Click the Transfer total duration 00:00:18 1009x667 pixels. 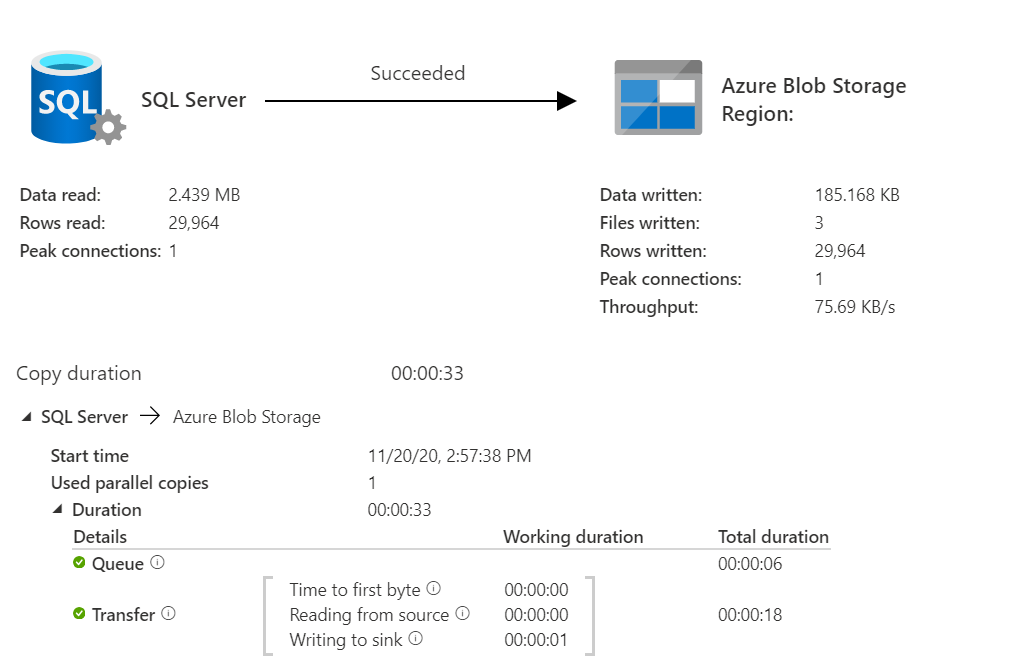coord(750,615)
